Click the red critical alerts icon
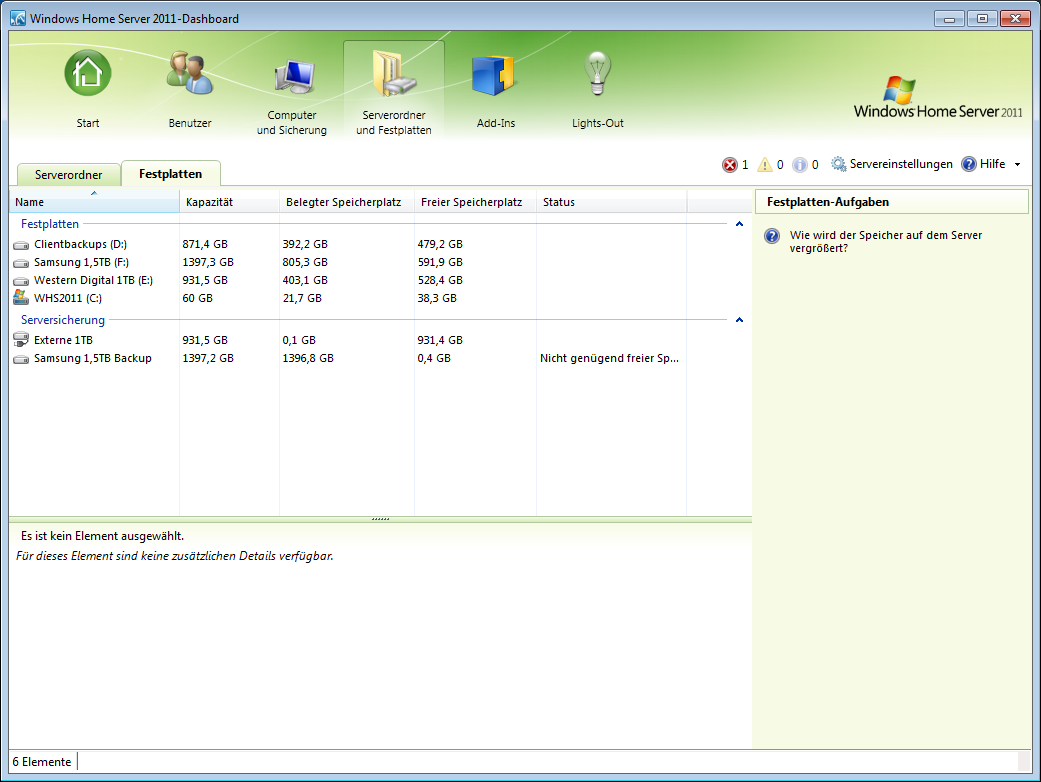This screenshot has height=782, width=1041. click(x=730, y=165)
